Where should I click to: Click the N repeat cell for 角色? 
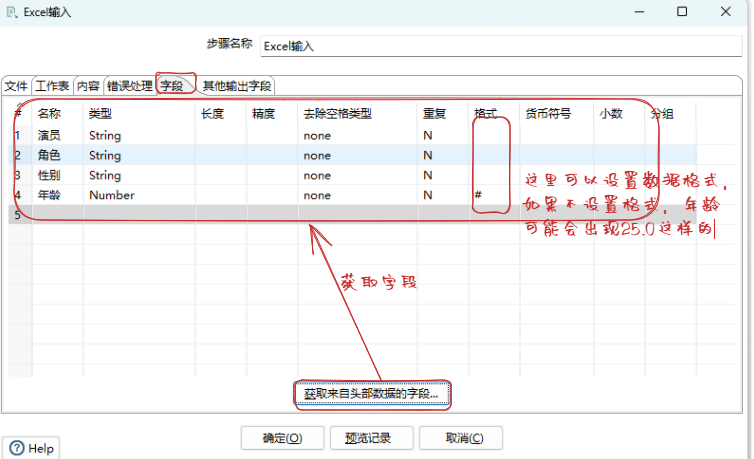pyautogui.click(x=443, y=155)
